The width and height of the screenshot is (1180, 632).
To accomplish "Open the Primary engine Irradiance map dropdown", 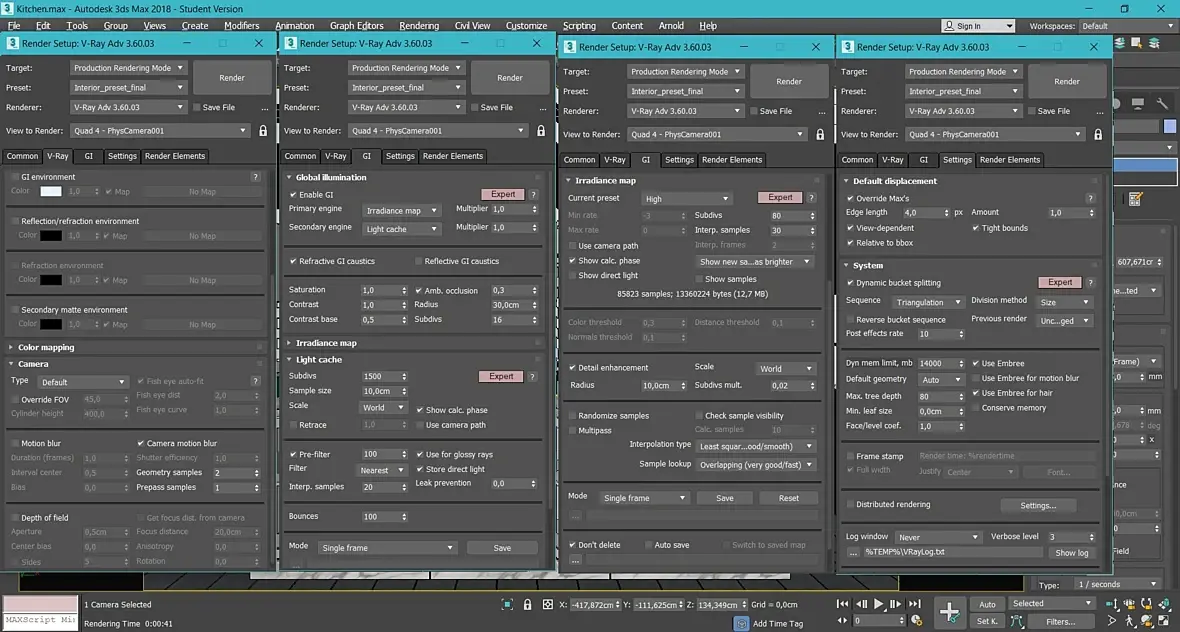I will pos(400,211).
